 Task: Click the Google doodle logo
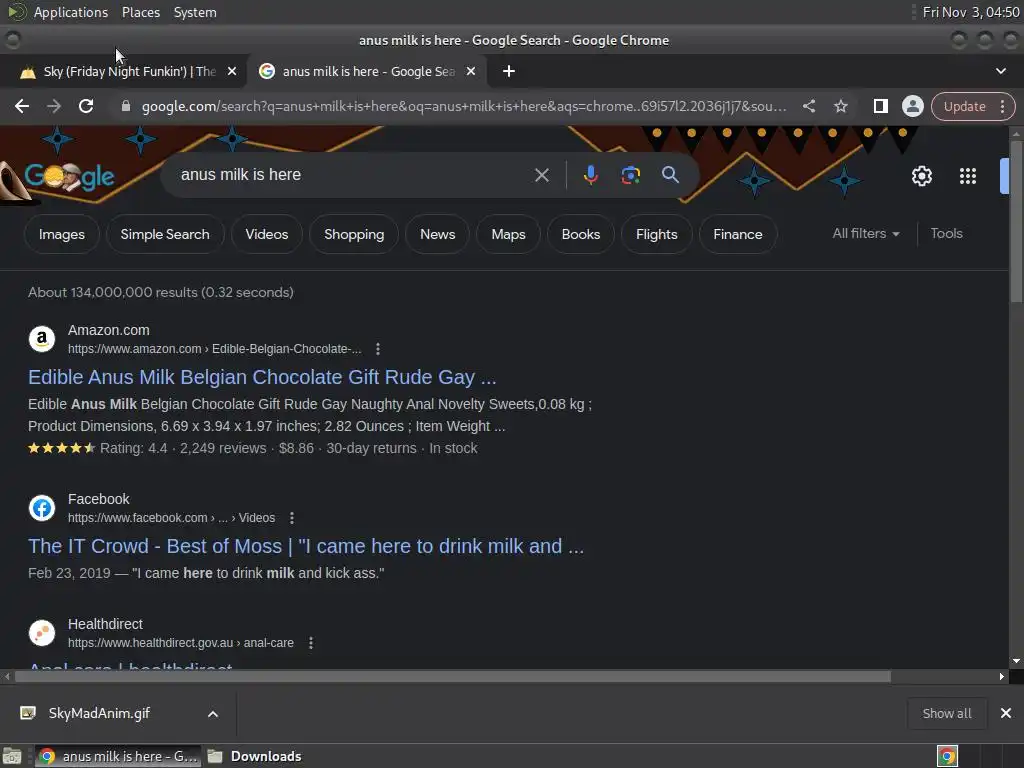pos(69,176)
